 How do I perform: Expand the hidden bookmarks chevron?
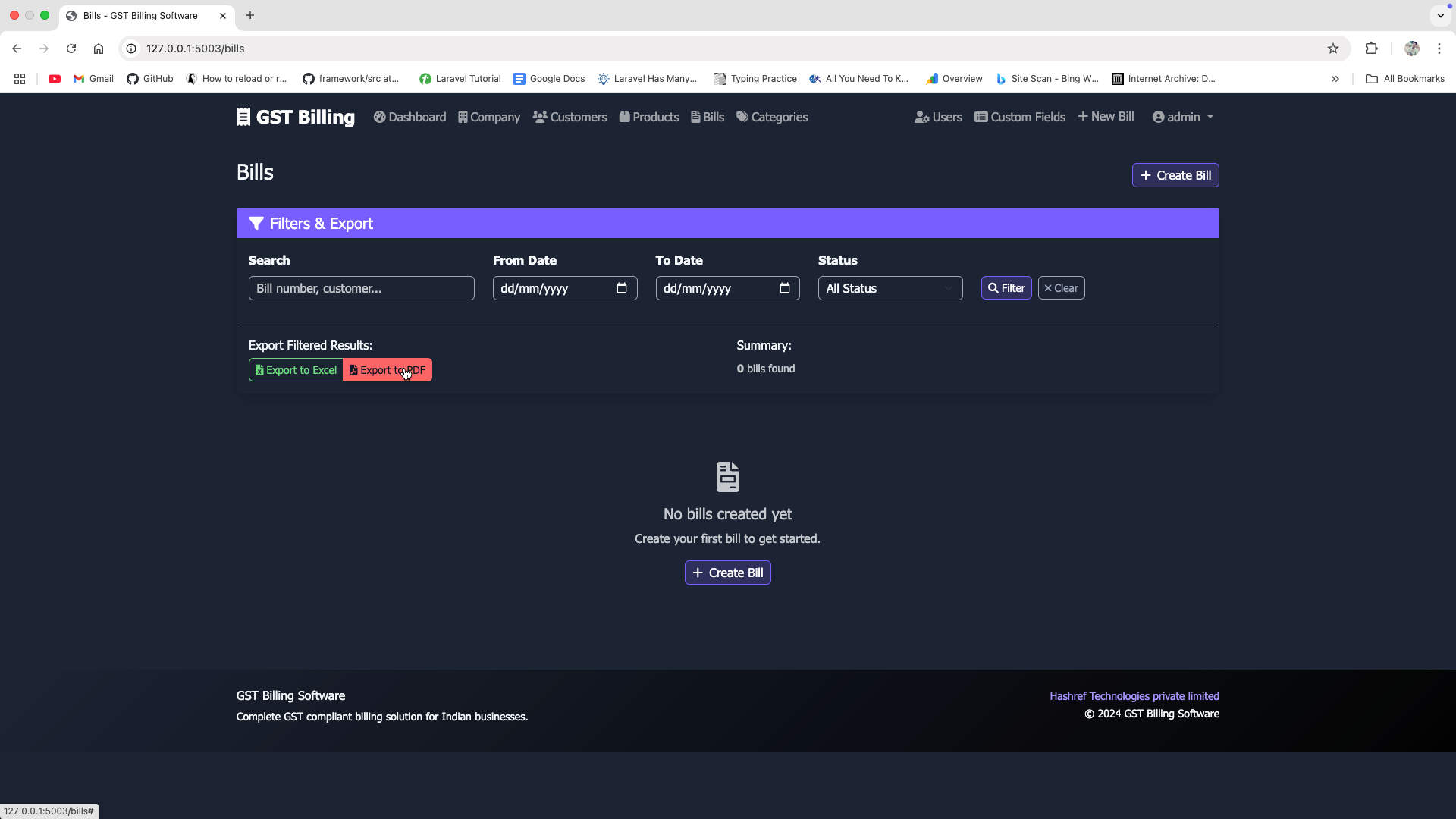coord(1335,79)
